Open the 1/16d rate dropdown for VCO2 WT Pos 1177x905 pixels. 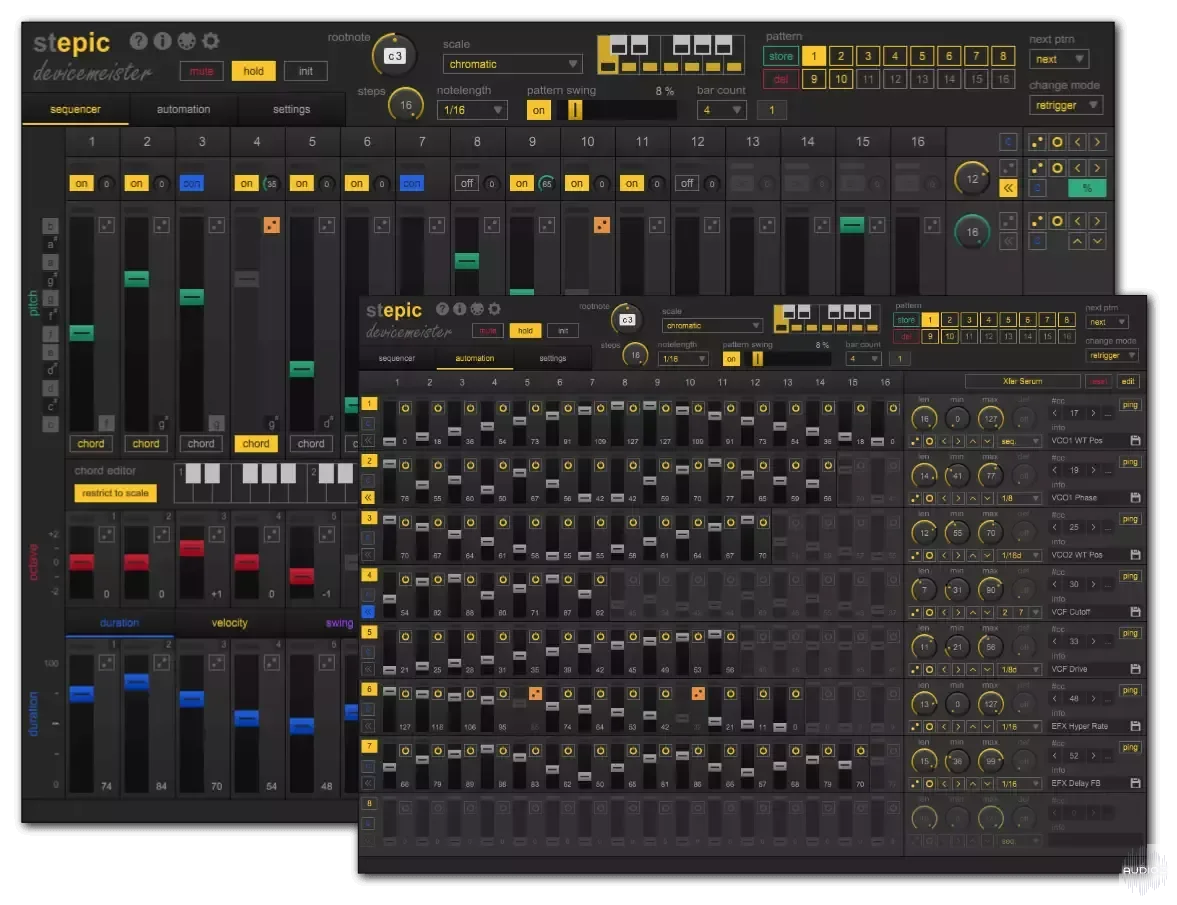[x=1019, y=555]
